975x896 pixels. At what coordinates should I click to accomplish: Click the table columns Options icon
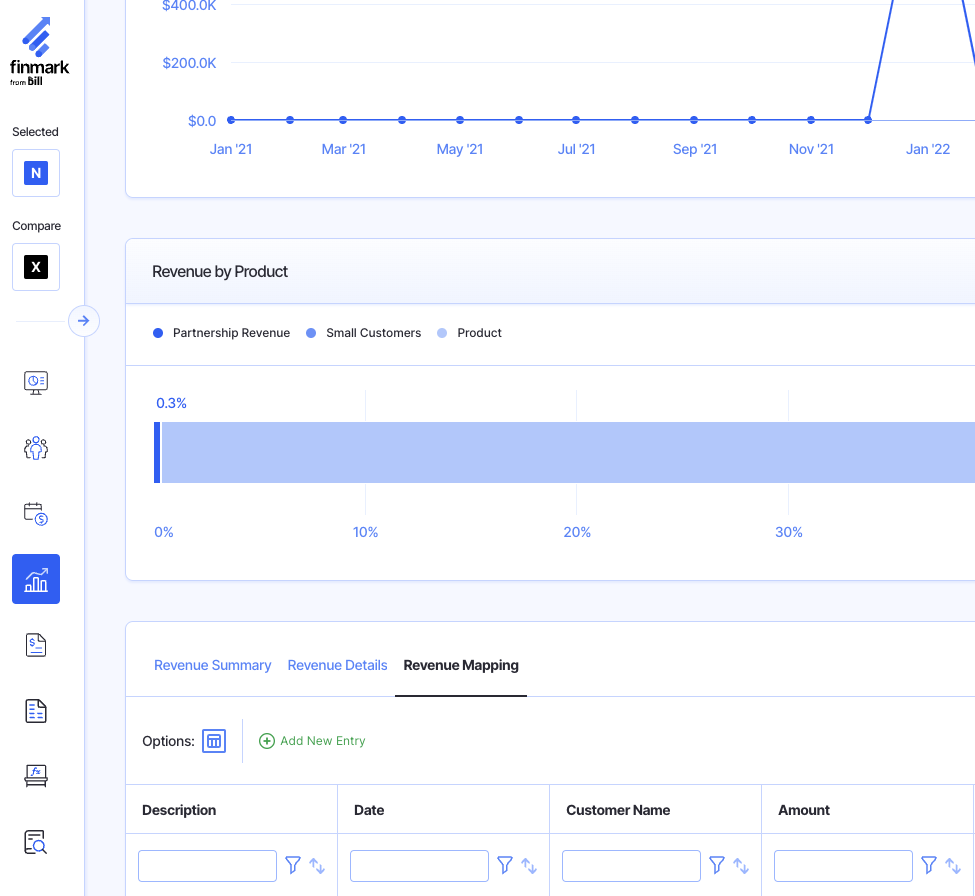pyautogui.click(x=214, y=741)
